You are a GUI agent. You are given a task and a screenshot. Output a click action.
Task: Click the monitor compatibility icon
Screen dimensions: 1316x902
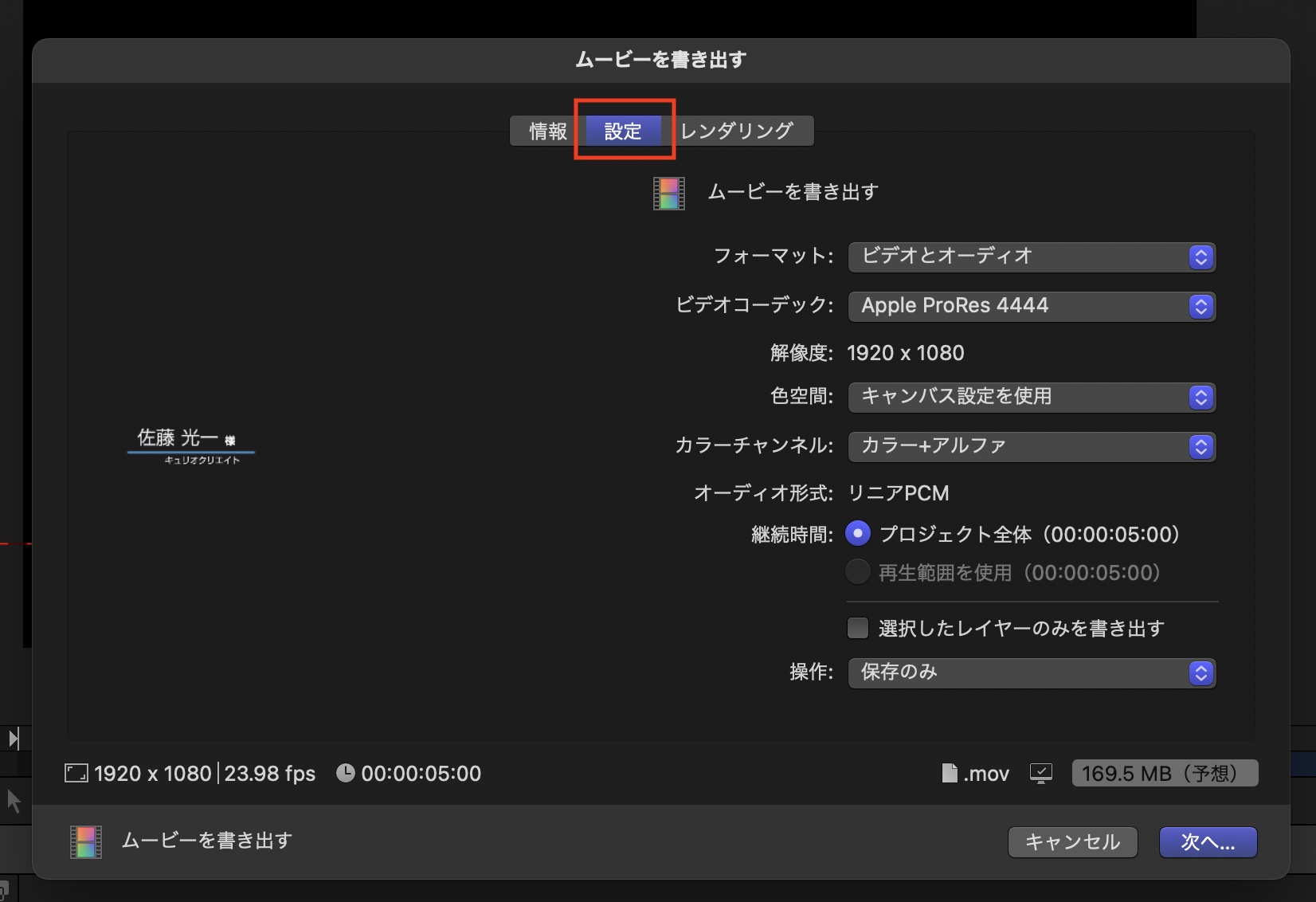tap(1041, 773)
